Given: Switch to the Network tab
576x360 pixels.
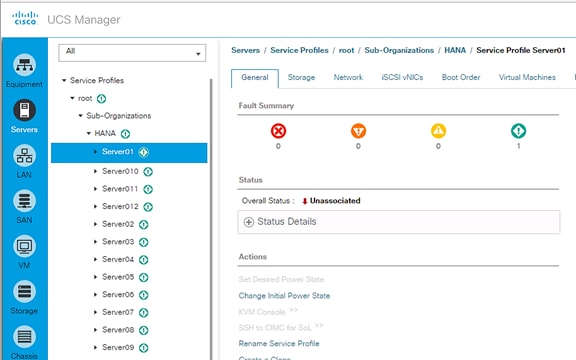Looking at the screenshot, I should pyautogui.click(x=348, y=78).
